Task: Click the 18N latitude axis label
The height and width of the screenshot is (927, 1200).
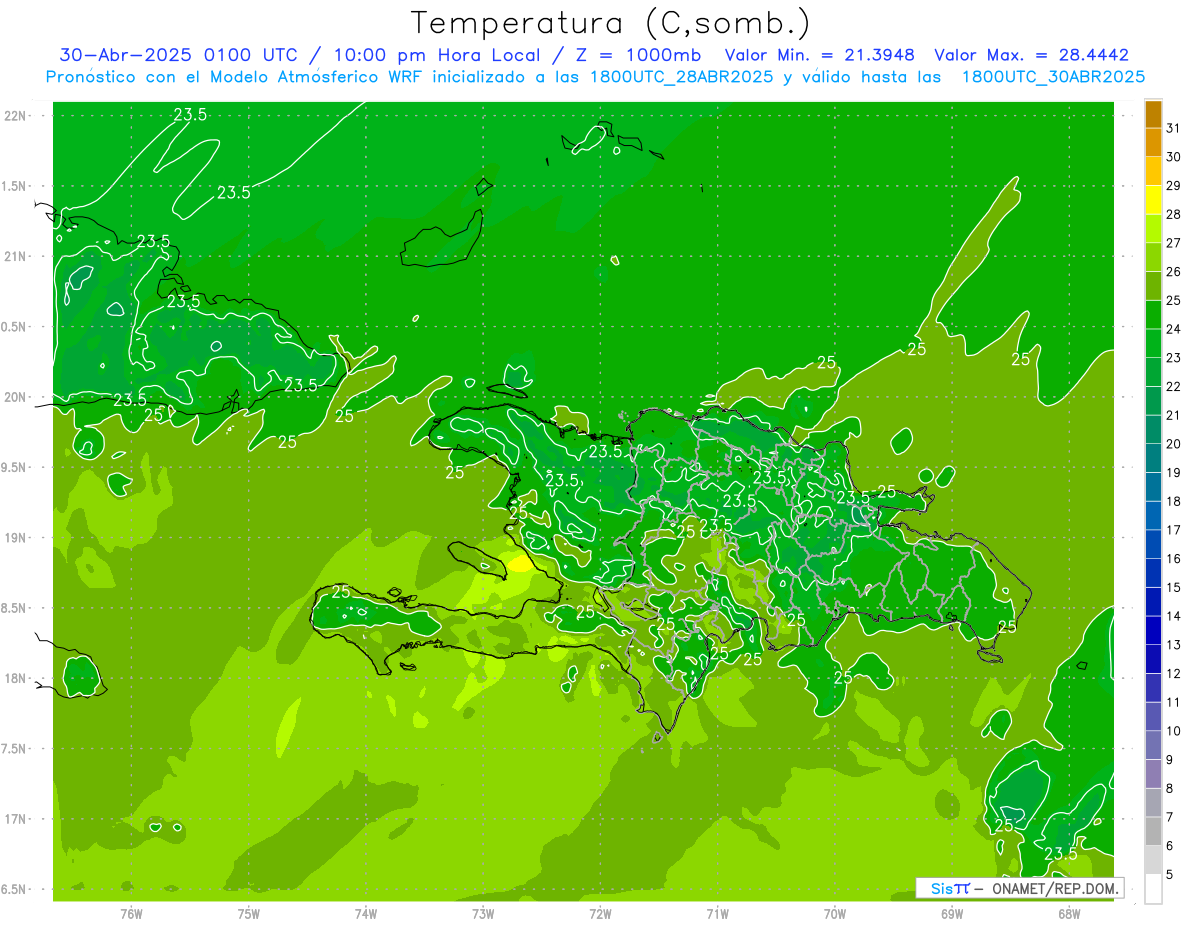Action: click(14, 678)
